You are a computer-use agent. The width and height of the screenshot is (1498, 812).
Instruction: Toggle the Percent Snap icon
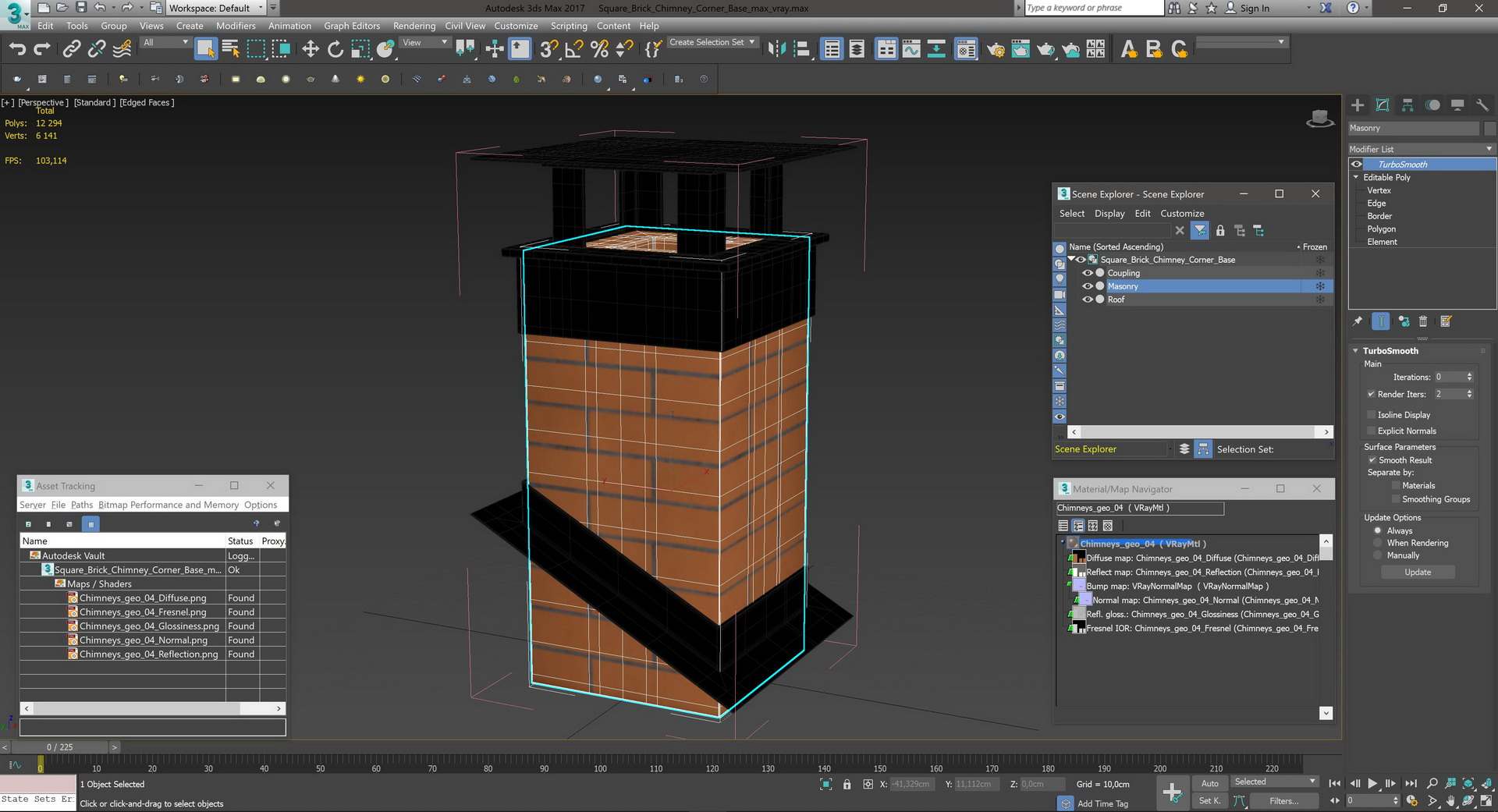[x=599, y=49]
